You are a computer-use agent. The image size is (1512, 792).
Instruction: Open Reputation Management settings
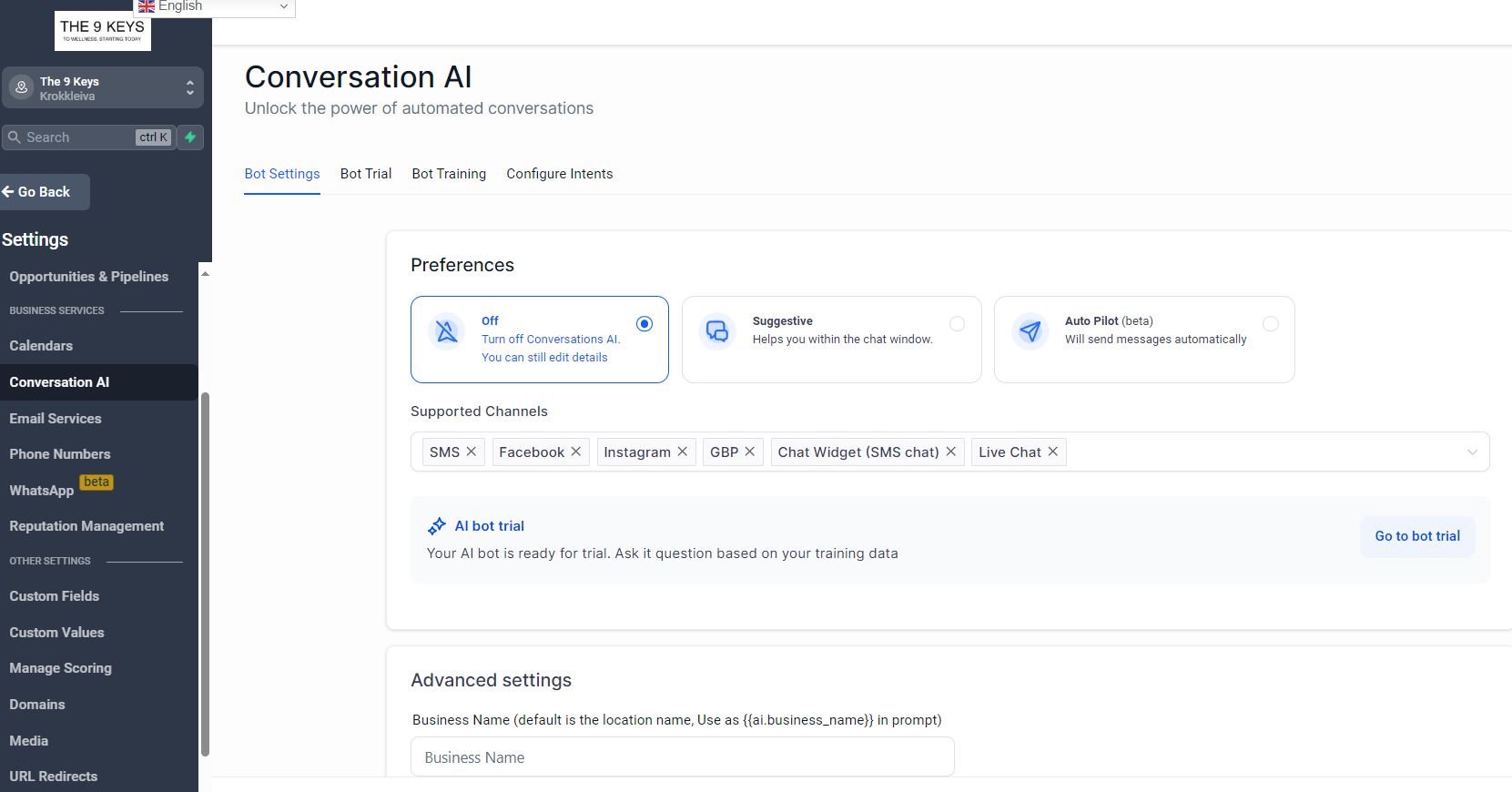coord(86,526)
